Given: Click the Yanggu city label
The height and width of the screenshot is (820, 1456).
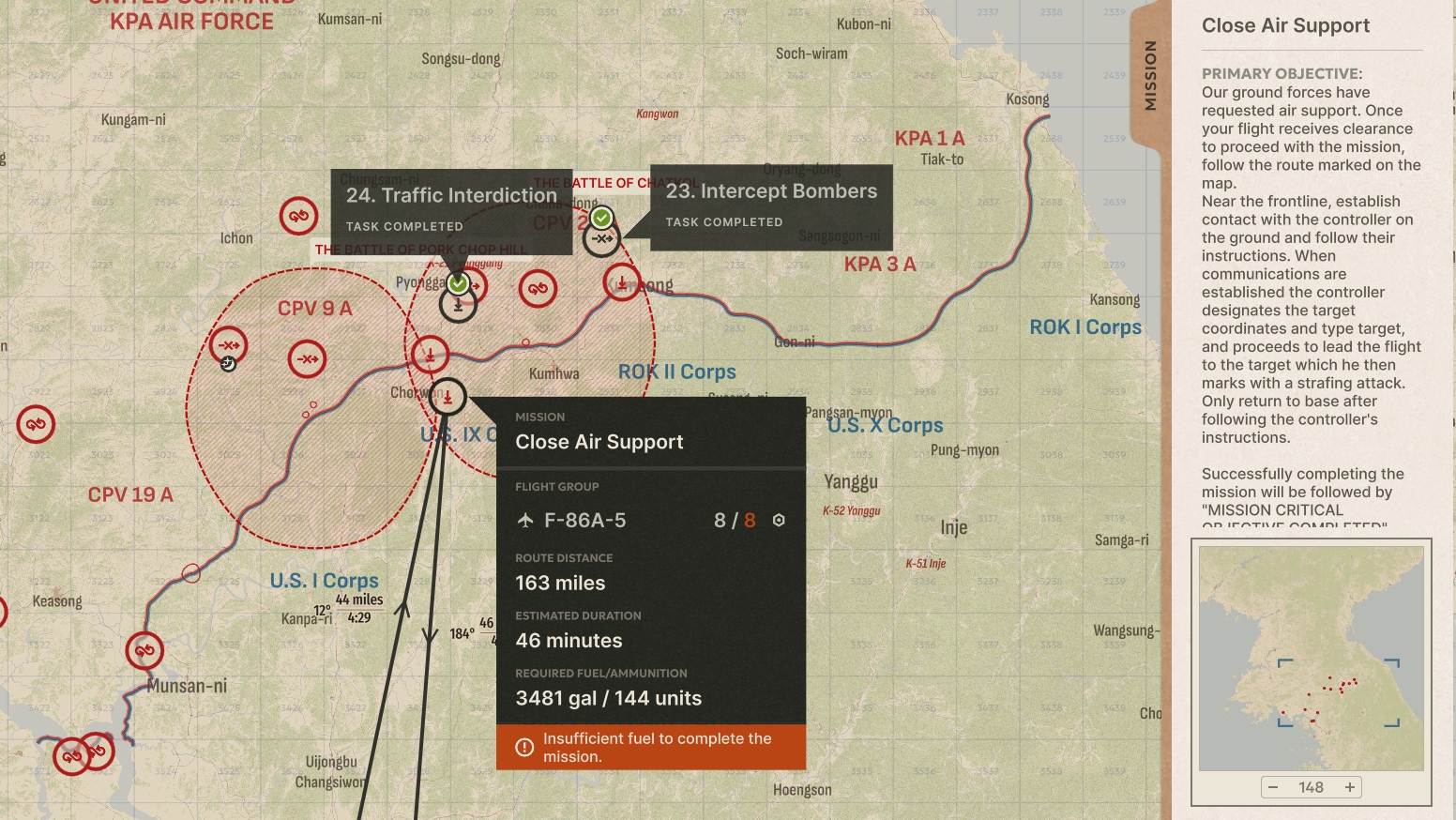Looking at the screenshot, I should coord(851,482).
